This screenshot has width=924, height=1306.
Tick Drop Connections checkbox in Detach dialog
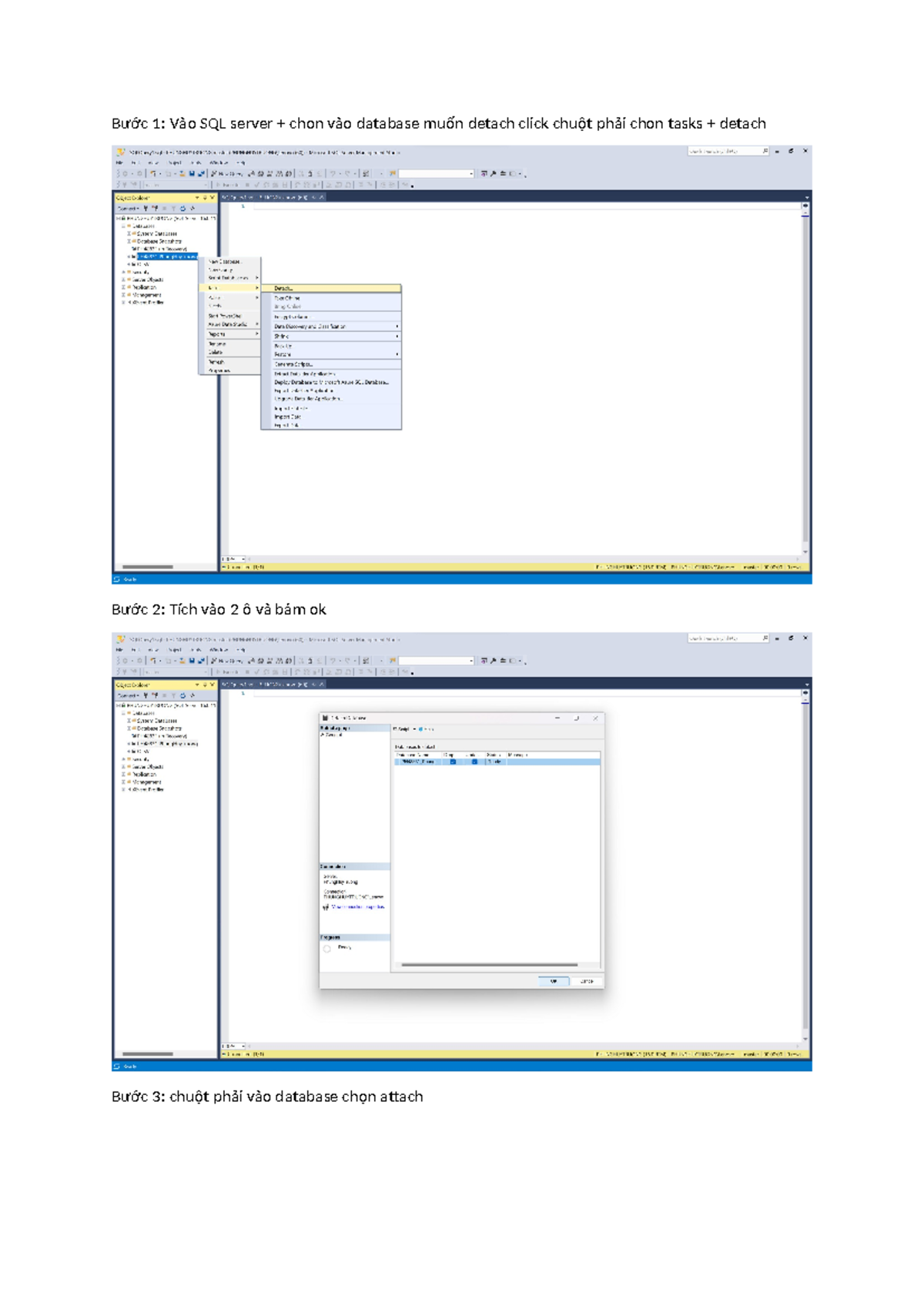pyautogui.click(x=453, y=762)
